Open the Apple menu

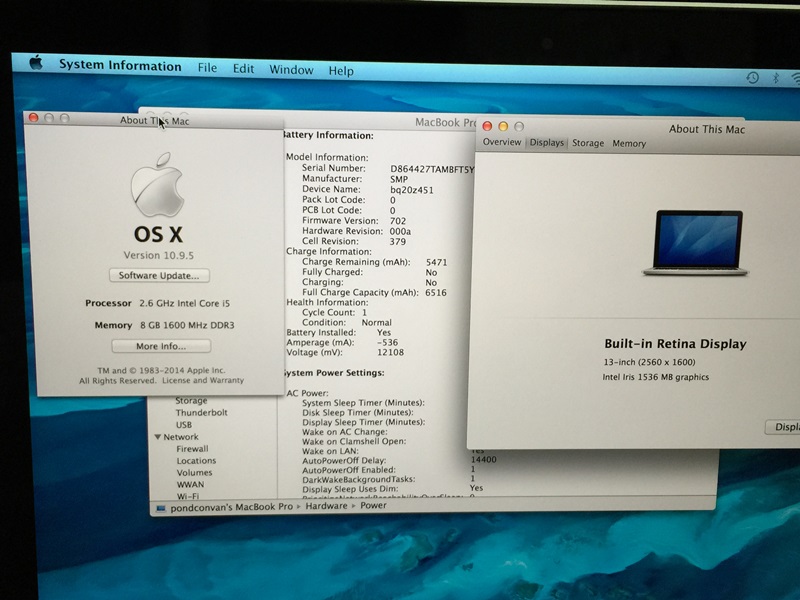tap(36, 64)
